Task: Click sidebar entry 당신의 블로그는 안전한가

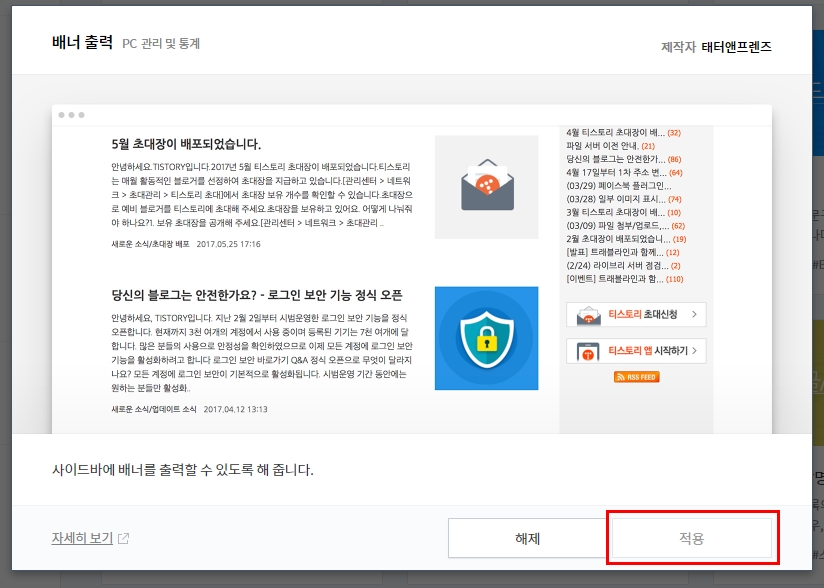Action: point(615,159)
